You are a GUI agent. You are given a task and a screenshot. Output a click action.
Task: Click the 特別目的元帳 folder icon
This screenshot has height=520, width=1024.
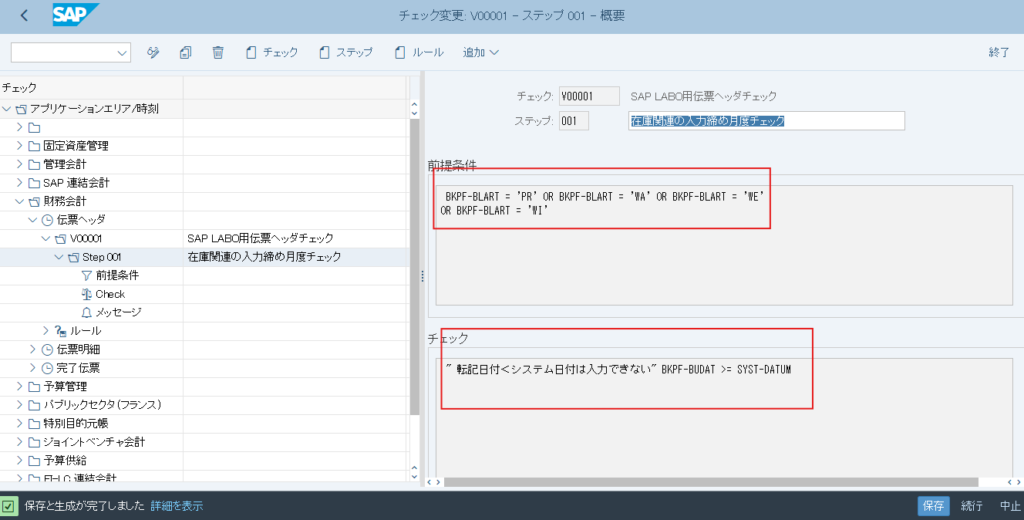click(x=34, y=423)
